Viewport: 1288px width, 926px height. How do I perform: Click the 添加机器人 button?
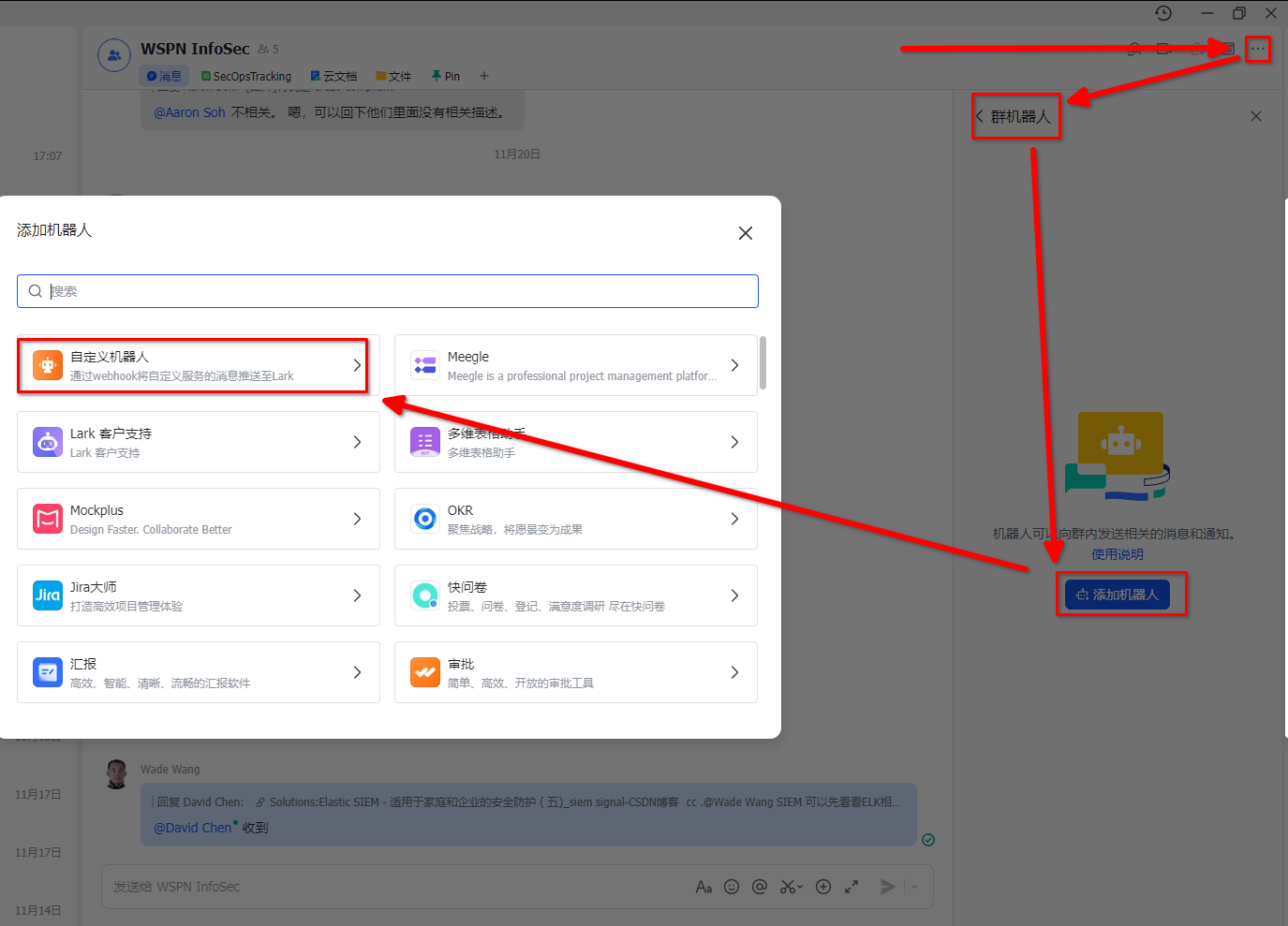(x=1118, y=595)
